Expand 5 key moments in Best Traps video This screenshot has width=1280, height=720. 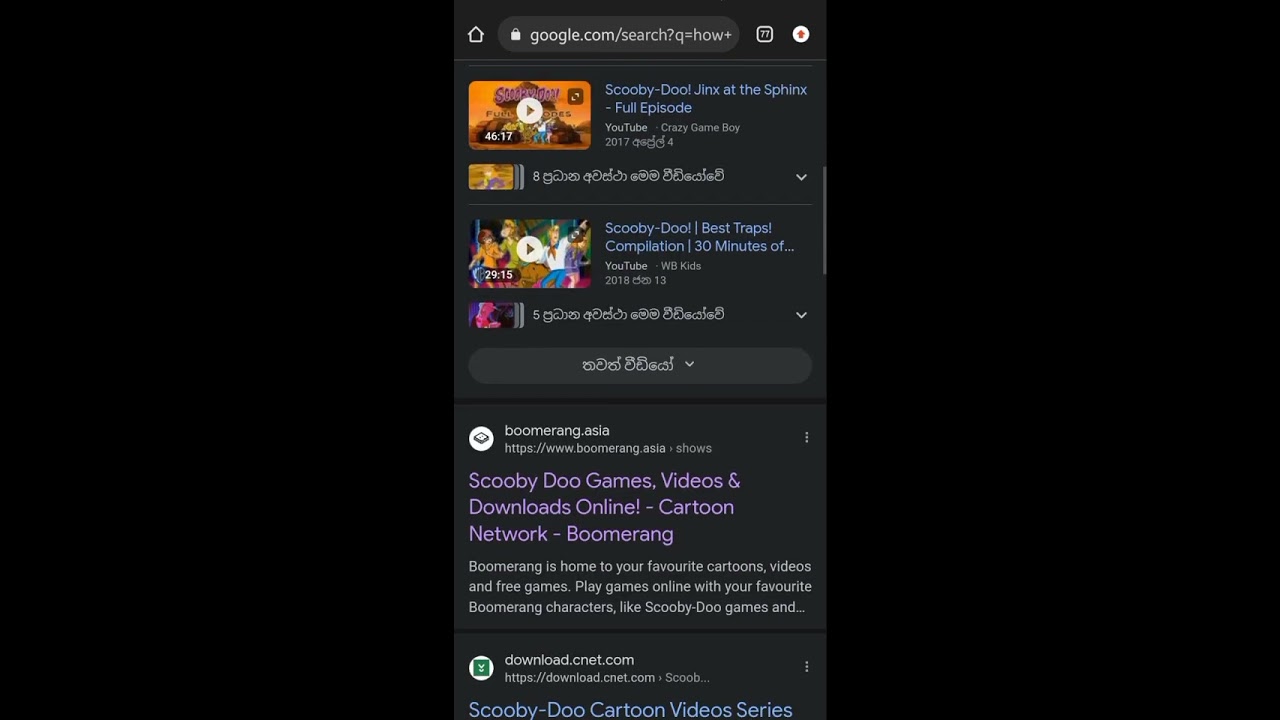pos(801,315)
